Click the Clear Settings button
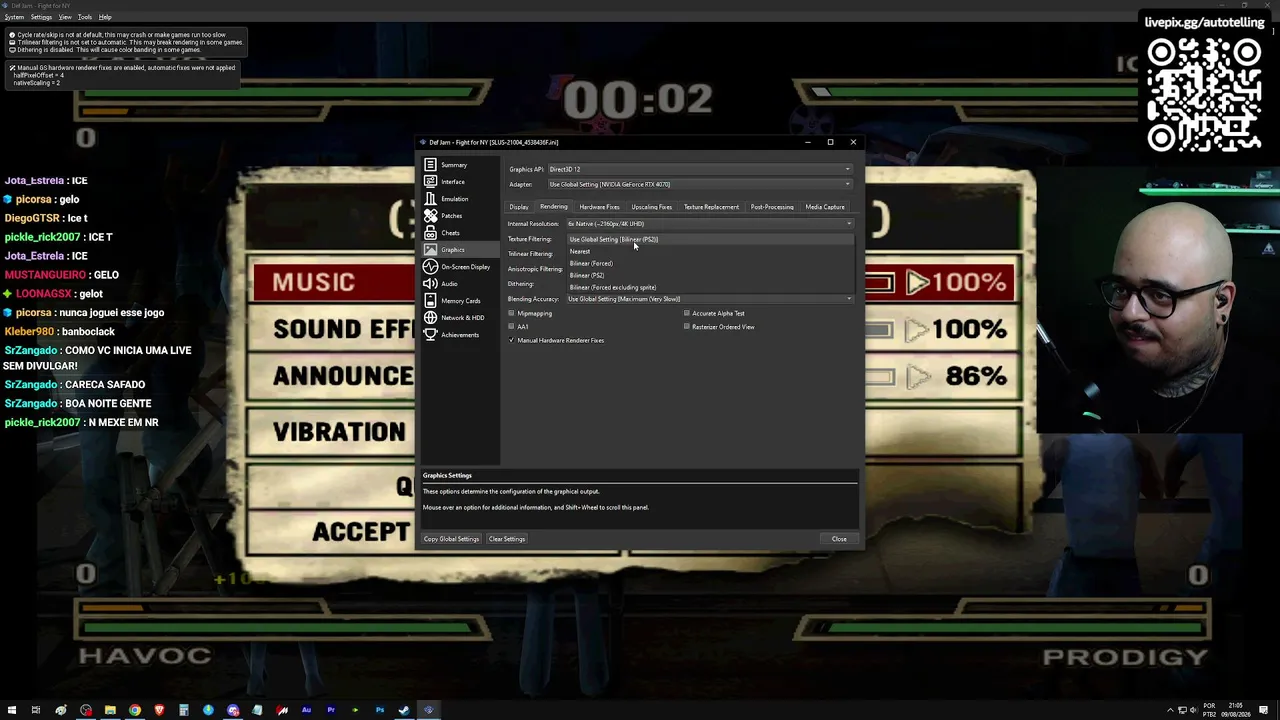The image size is (1280, 720). [x=507, y=539]
